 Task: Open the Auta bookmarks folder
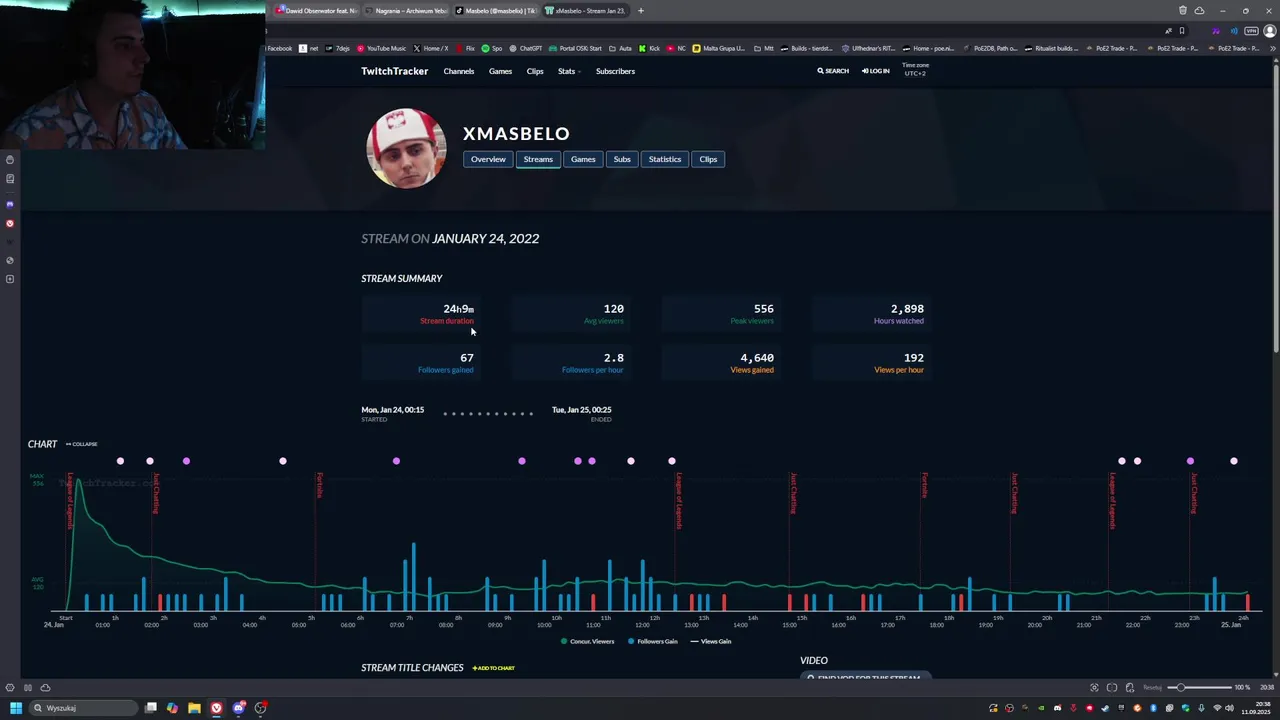(621, 48)
